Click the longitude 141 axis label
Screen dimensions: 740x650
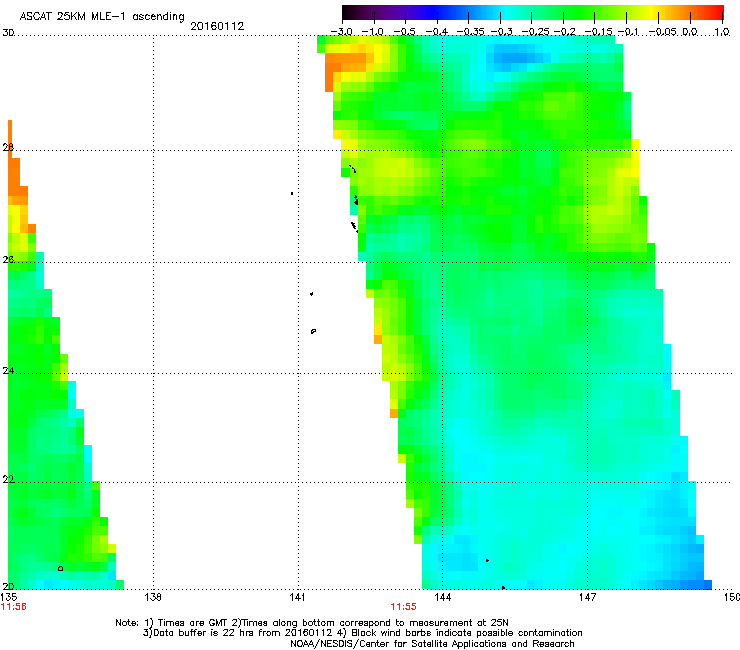click(x=297, y=597)
